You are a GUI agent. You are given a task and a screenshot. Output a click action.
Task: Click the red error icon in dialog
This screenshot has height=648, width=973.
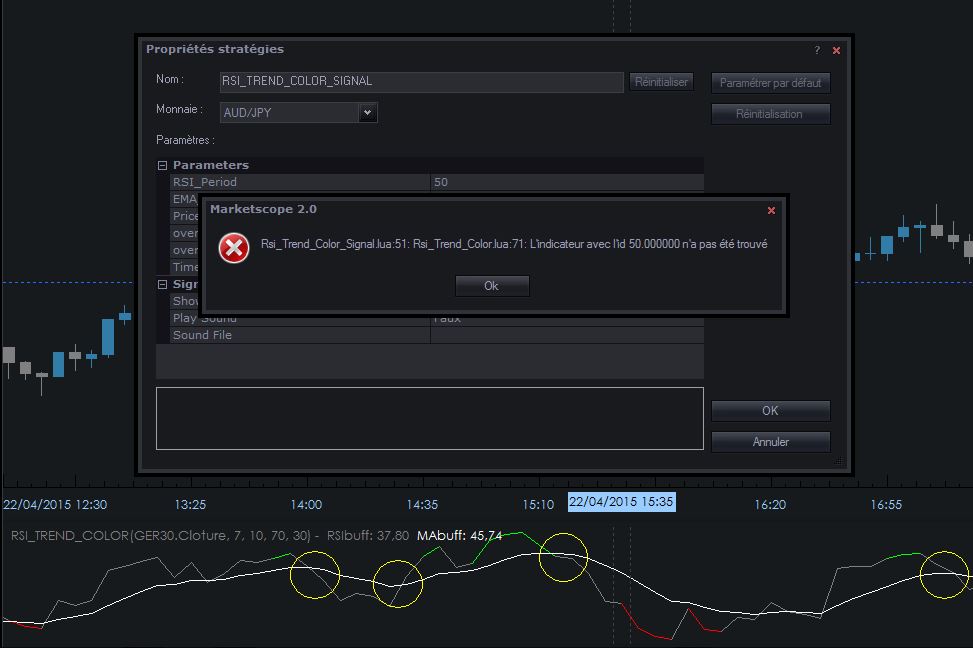[x=234, y=248]
